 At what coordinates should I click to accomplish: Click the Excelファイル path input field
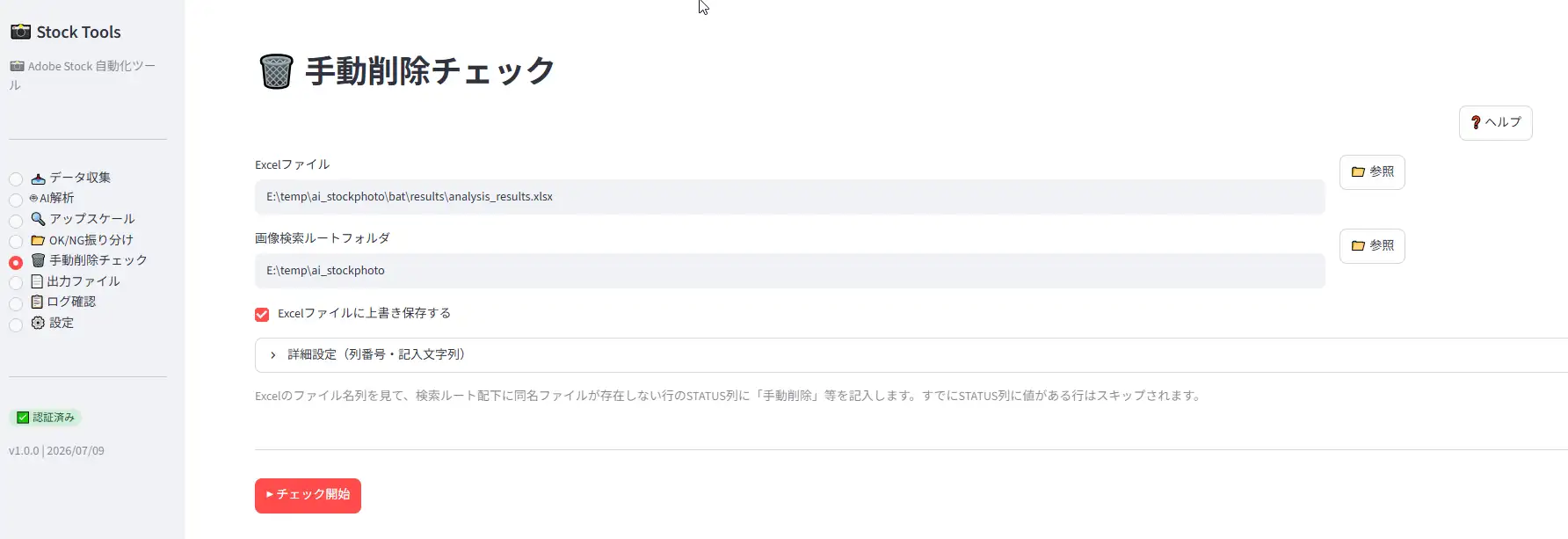[790, 197]
